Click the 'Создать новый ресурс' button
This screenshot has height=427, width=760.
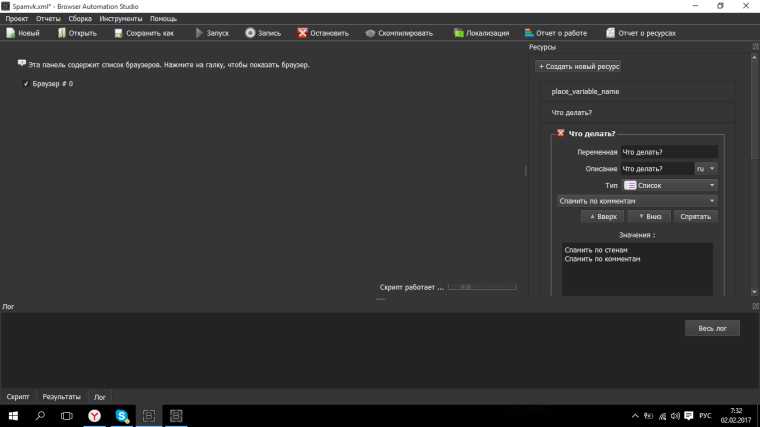pos(579,66)
